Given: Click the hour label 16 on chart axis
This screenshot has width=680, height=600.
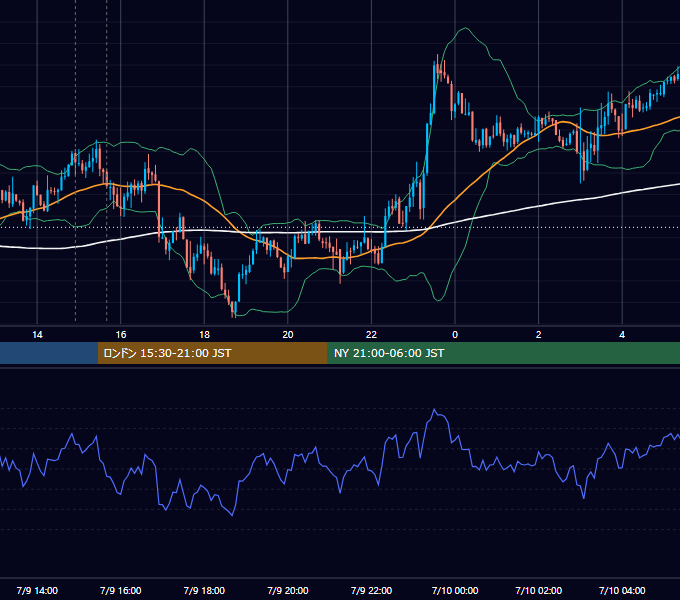Looking at the screenshot, I should click(121, 335).
